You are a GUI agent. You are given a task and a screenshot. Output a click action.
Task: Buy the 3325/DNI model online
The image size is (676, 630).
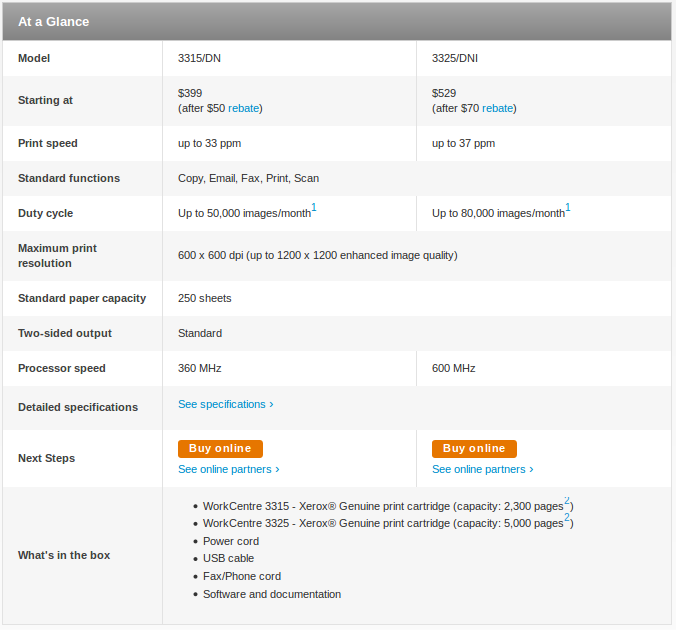pyautogui.click(x=474, y=448)
